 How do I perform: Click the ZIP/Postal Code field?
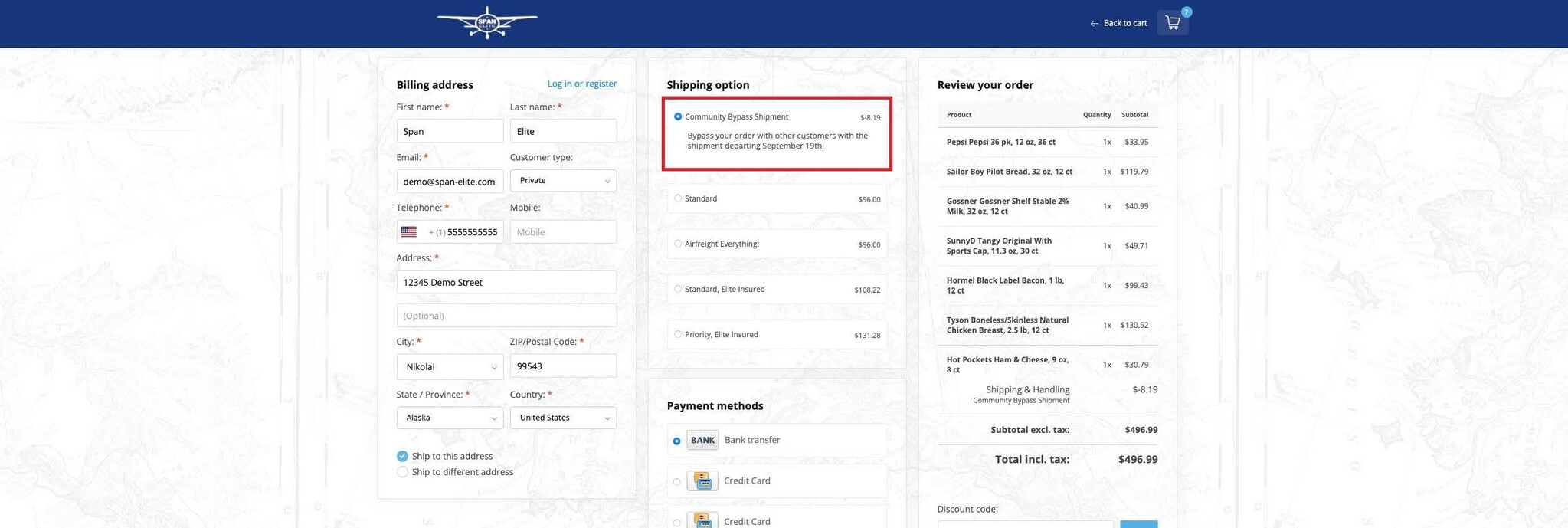coord(563,366)
